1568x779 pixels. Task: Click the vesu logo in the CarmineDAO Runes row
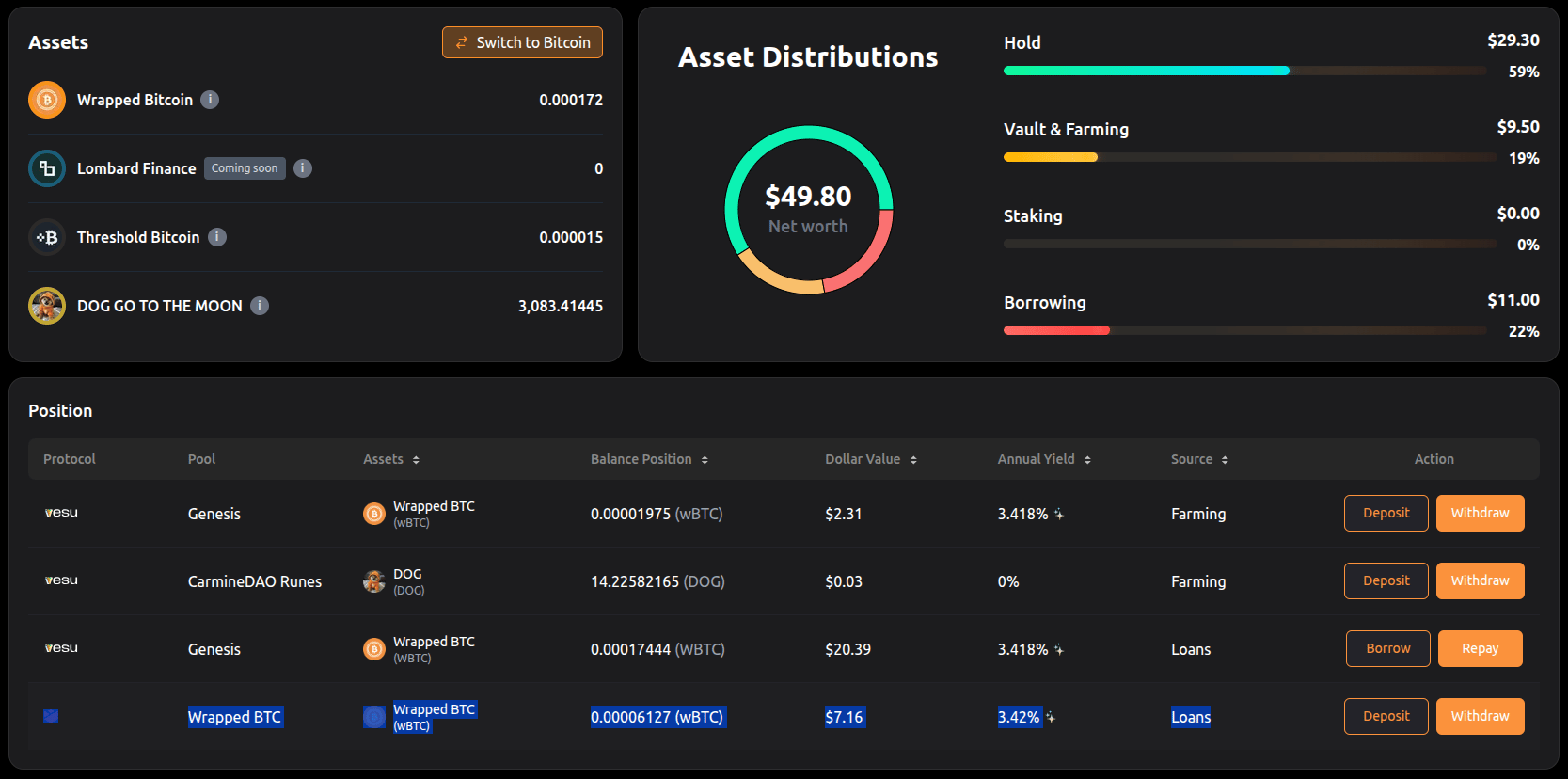pos(61,580)
